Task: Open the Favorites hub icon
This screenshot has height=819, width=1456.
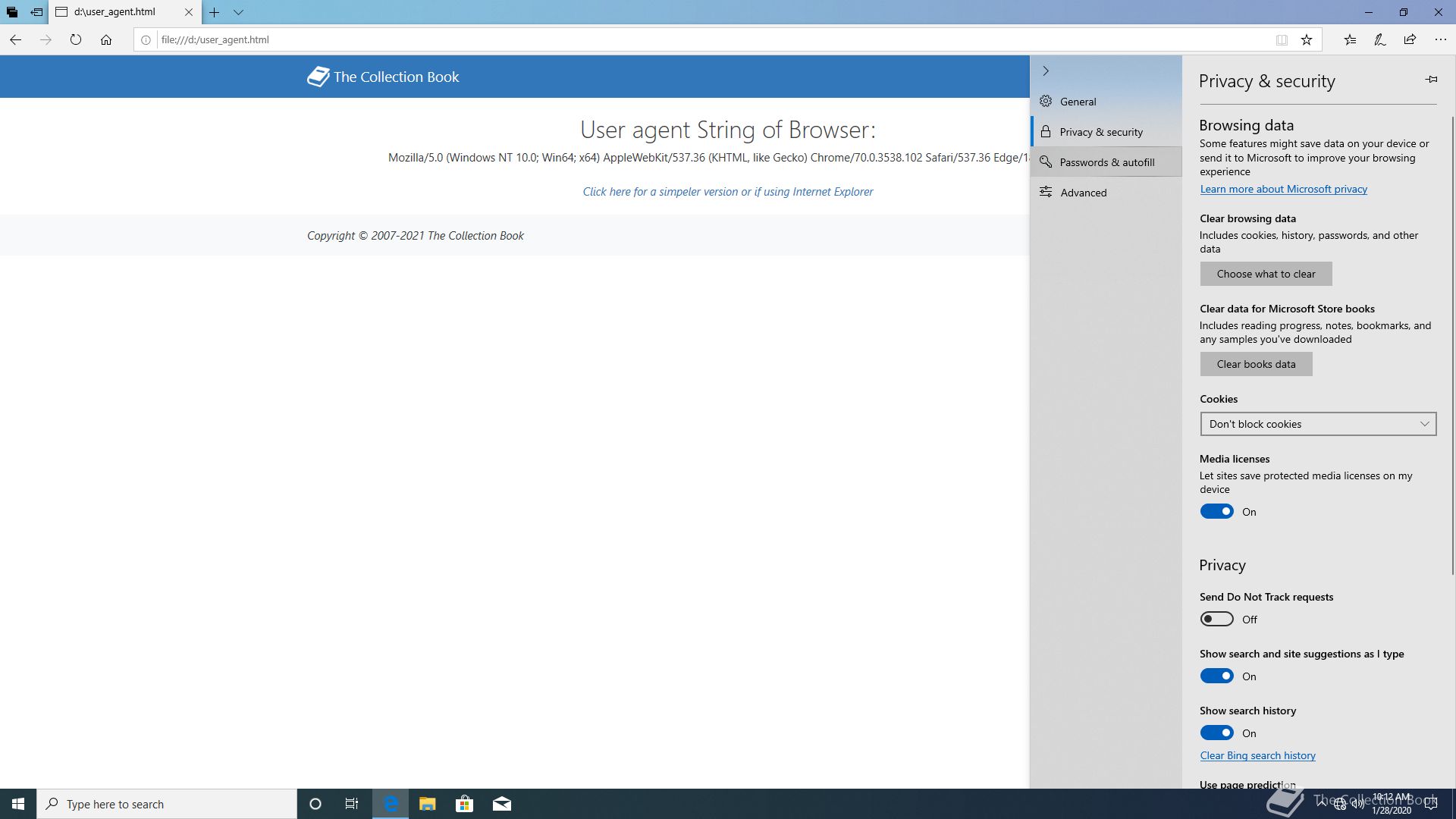Action: [x=1350, y=39]
